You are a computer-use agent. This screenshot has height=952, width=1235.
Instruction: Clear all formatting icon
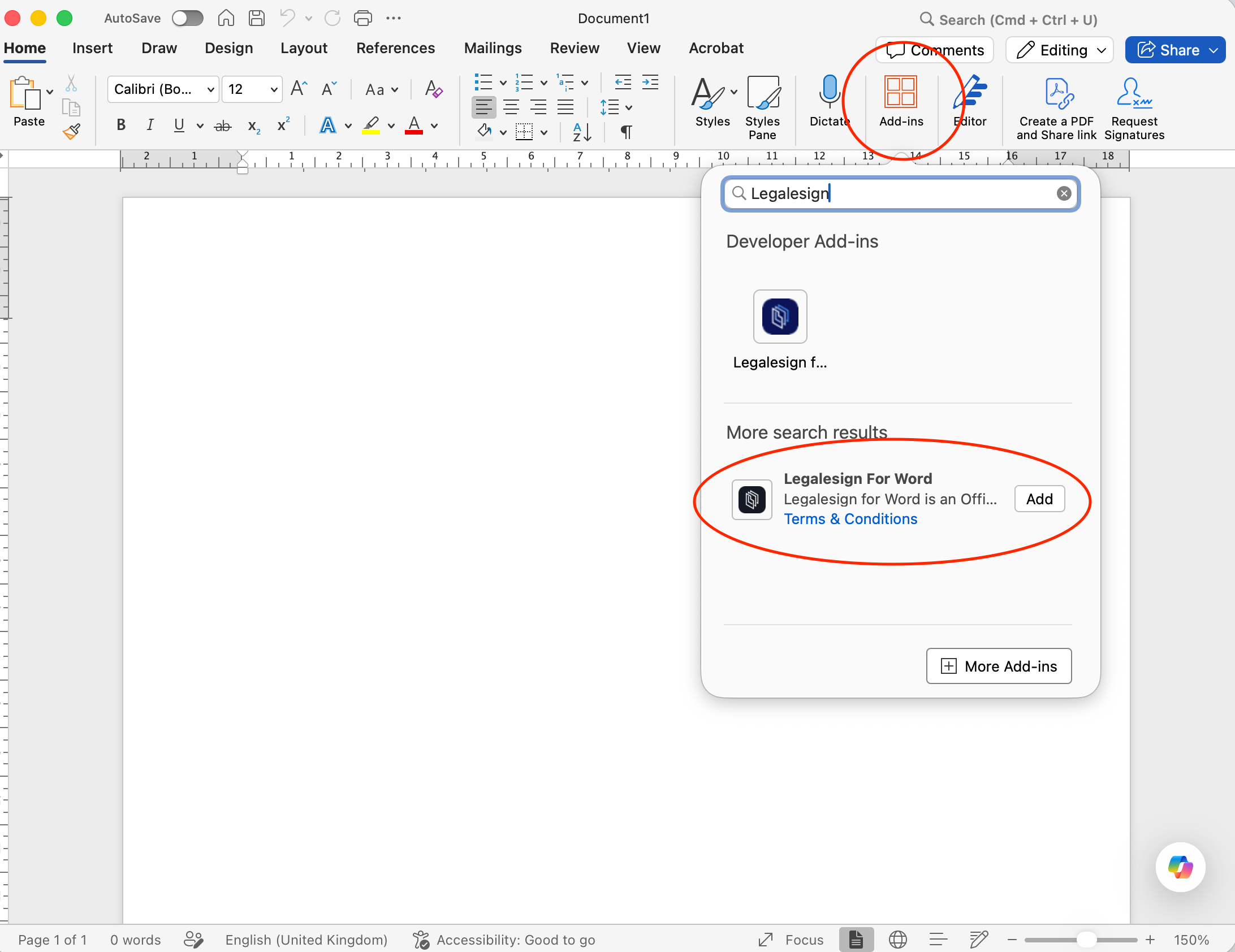click(434, 89)
